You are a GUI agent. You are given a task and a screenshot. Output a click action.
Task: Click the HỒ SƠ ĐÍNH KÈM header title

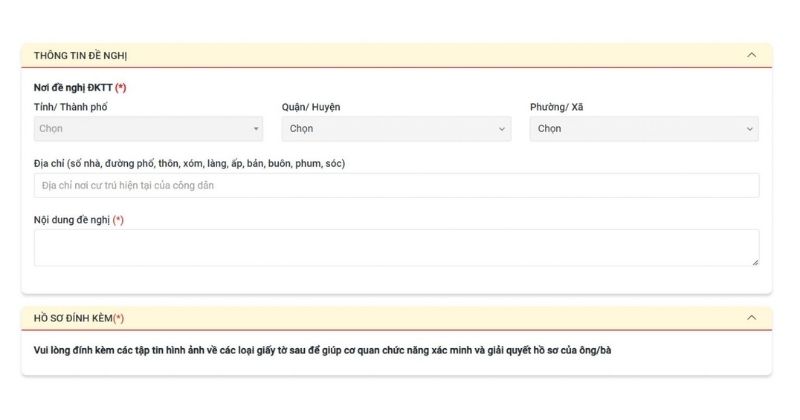pos(79,318)
